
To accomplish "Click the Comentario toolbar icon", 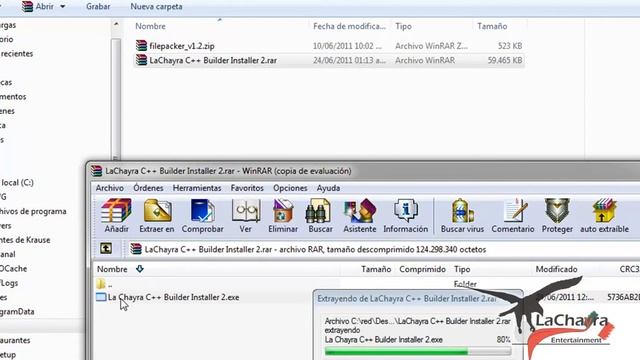I will point(513,216).
